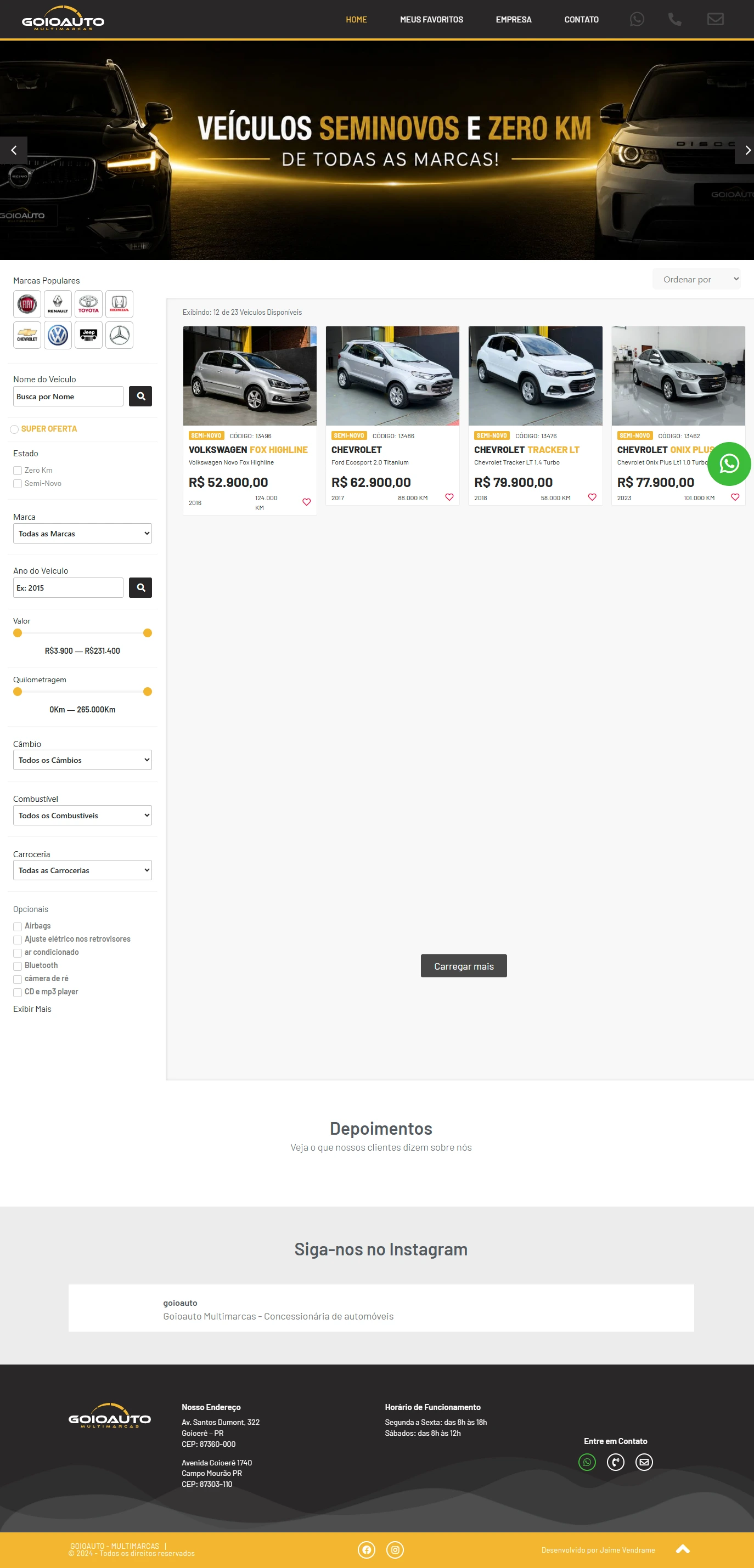
Task: Enable Ajuste elétrico nos retrovisores filter
Action: (x=18, y=940)
